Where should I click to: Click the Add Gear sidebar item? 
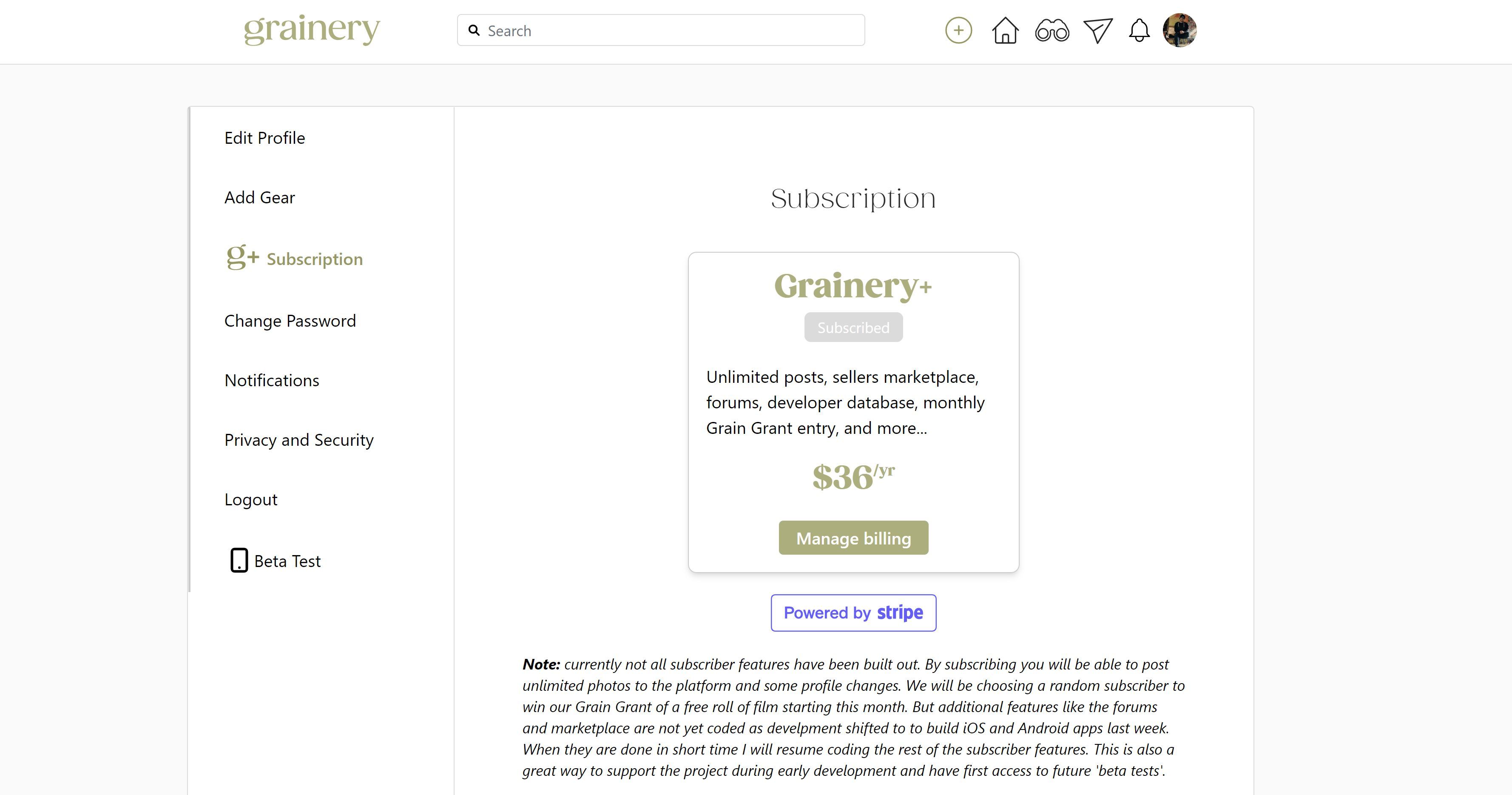pyautogui.click(x=259, y=197)
